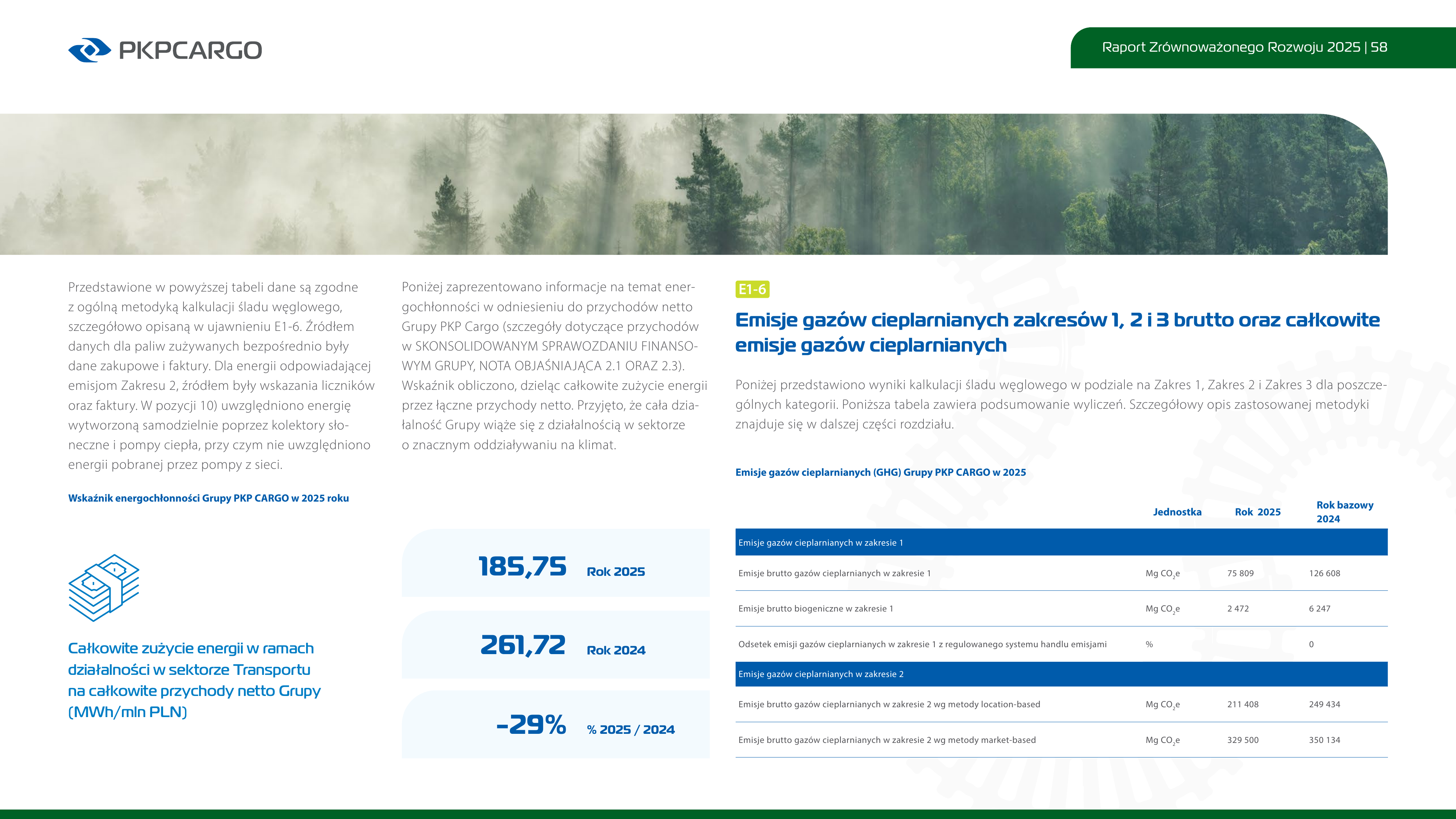Click the cell value 329 500
Image resolution: width=1456 pixels, height=819 pixels.
point(1243,740)
